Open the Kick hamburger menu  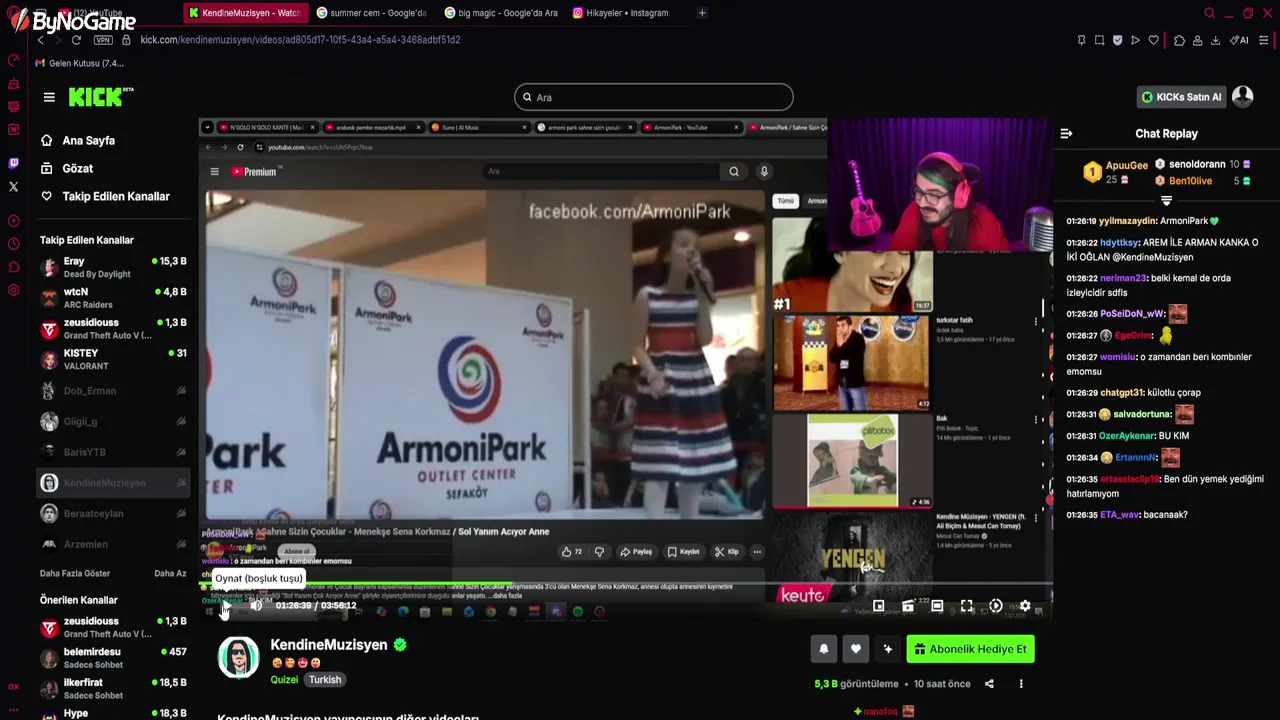tap(49, 97)
